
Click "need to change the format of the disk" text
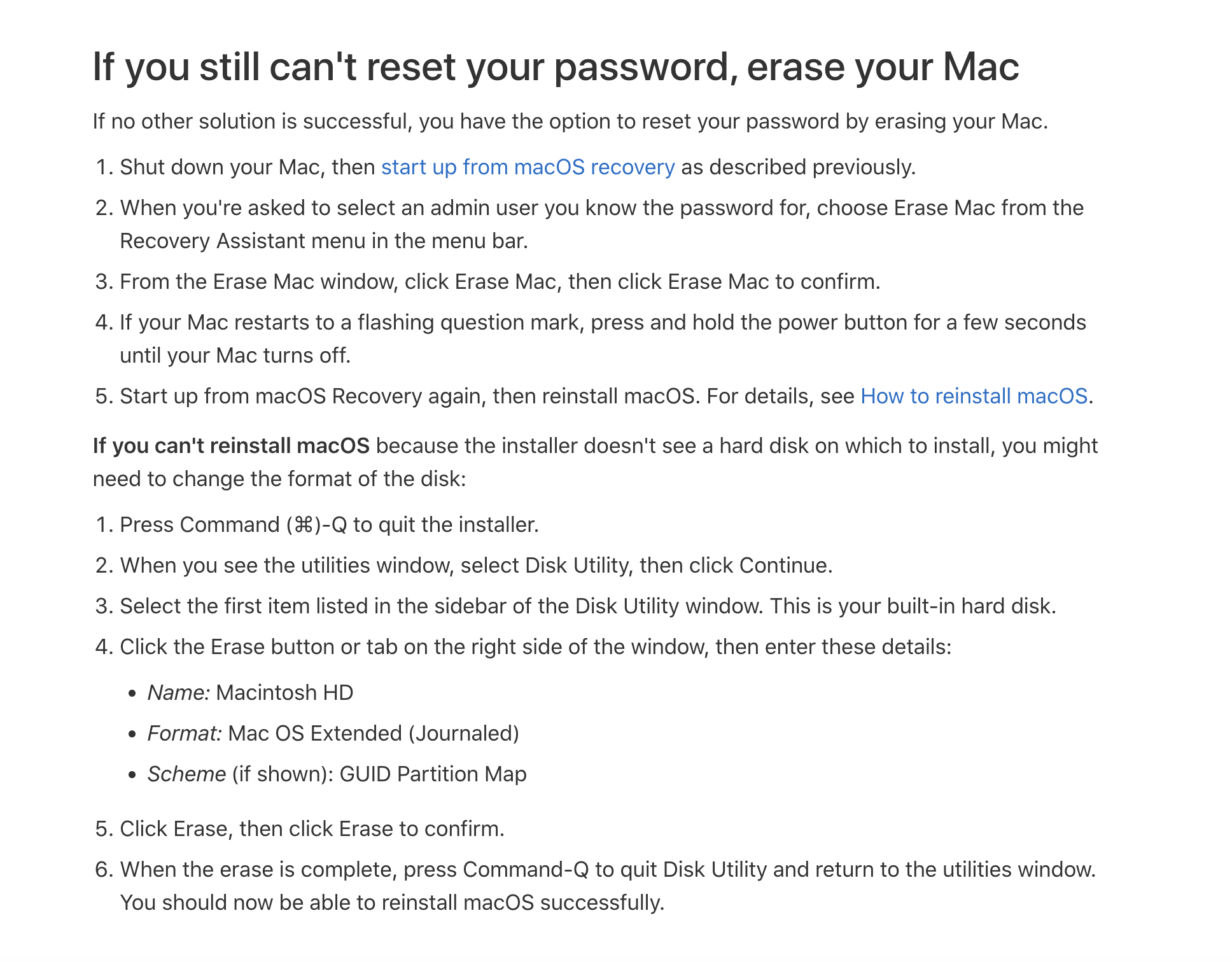(x=279, y=478)
